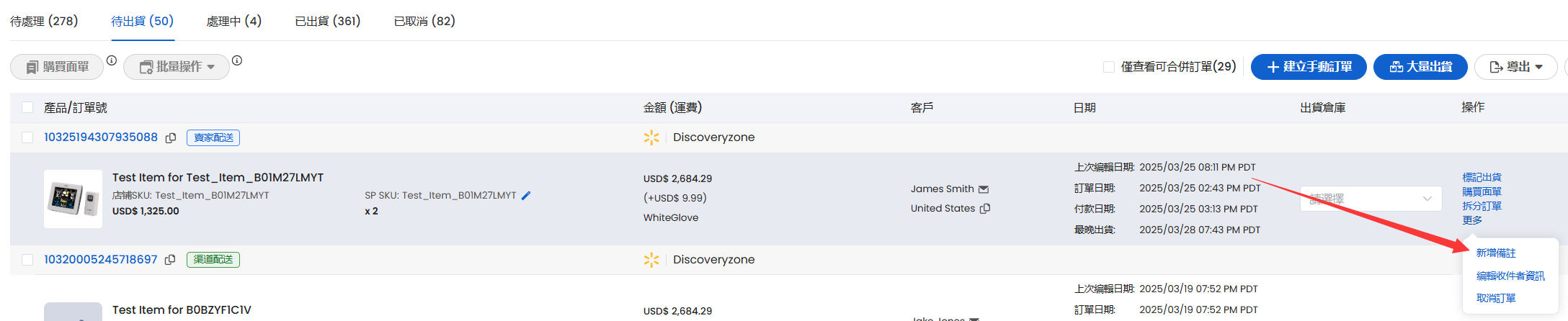
Task: Tick the select-all checkbox in table header
Action: click(27, 107)
